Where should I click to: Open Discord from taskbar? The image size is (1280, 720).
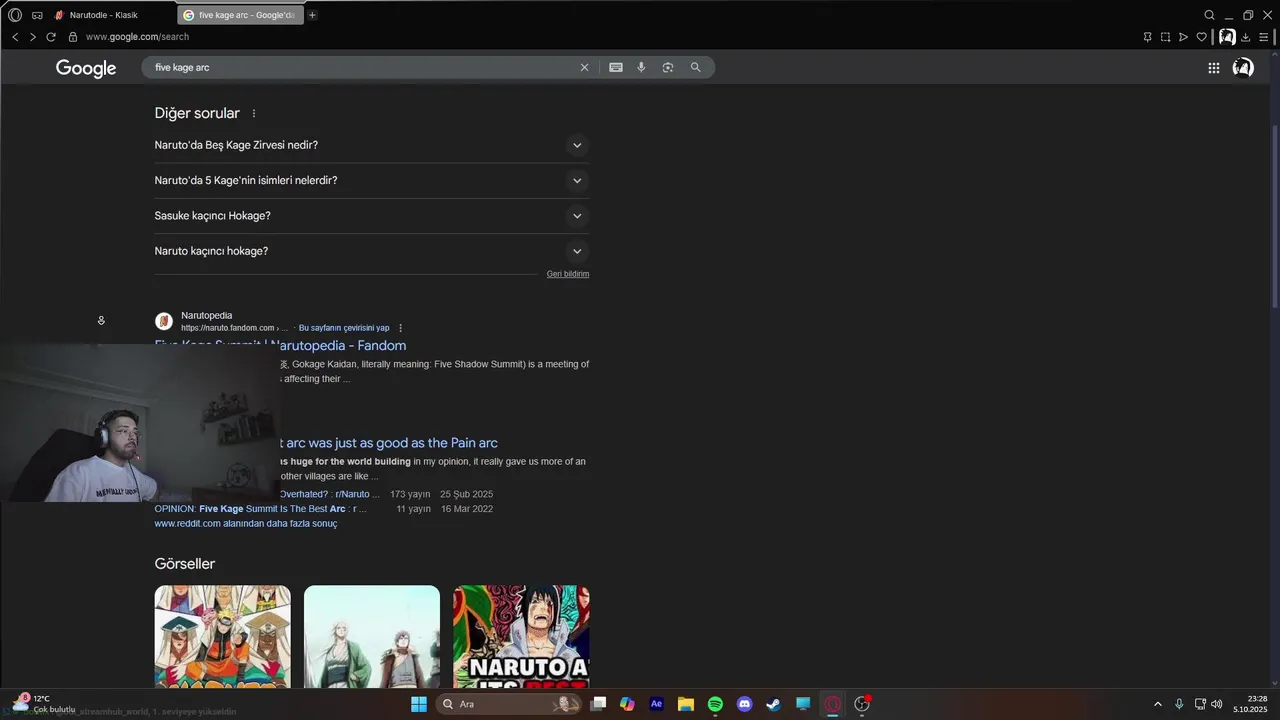coord(744,704)
